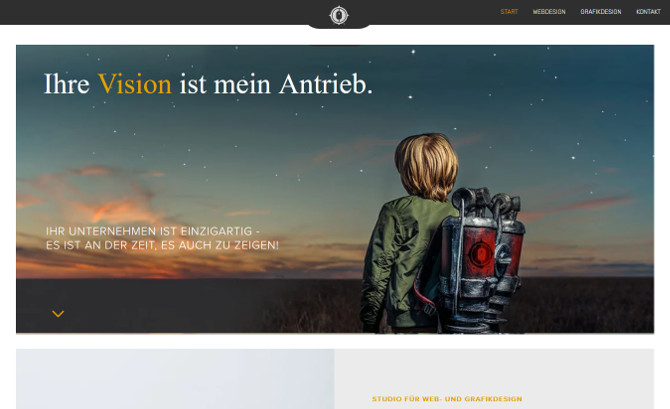Image resolution: width=670 pixels, height=409 pixels.
Task: Go to the WEBDESIGN menu item
Action: coord(549,12)
